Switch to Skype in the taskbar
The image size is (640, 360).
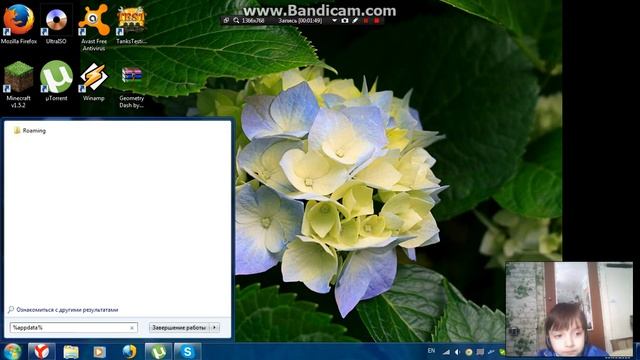click(x=187, y=351)
